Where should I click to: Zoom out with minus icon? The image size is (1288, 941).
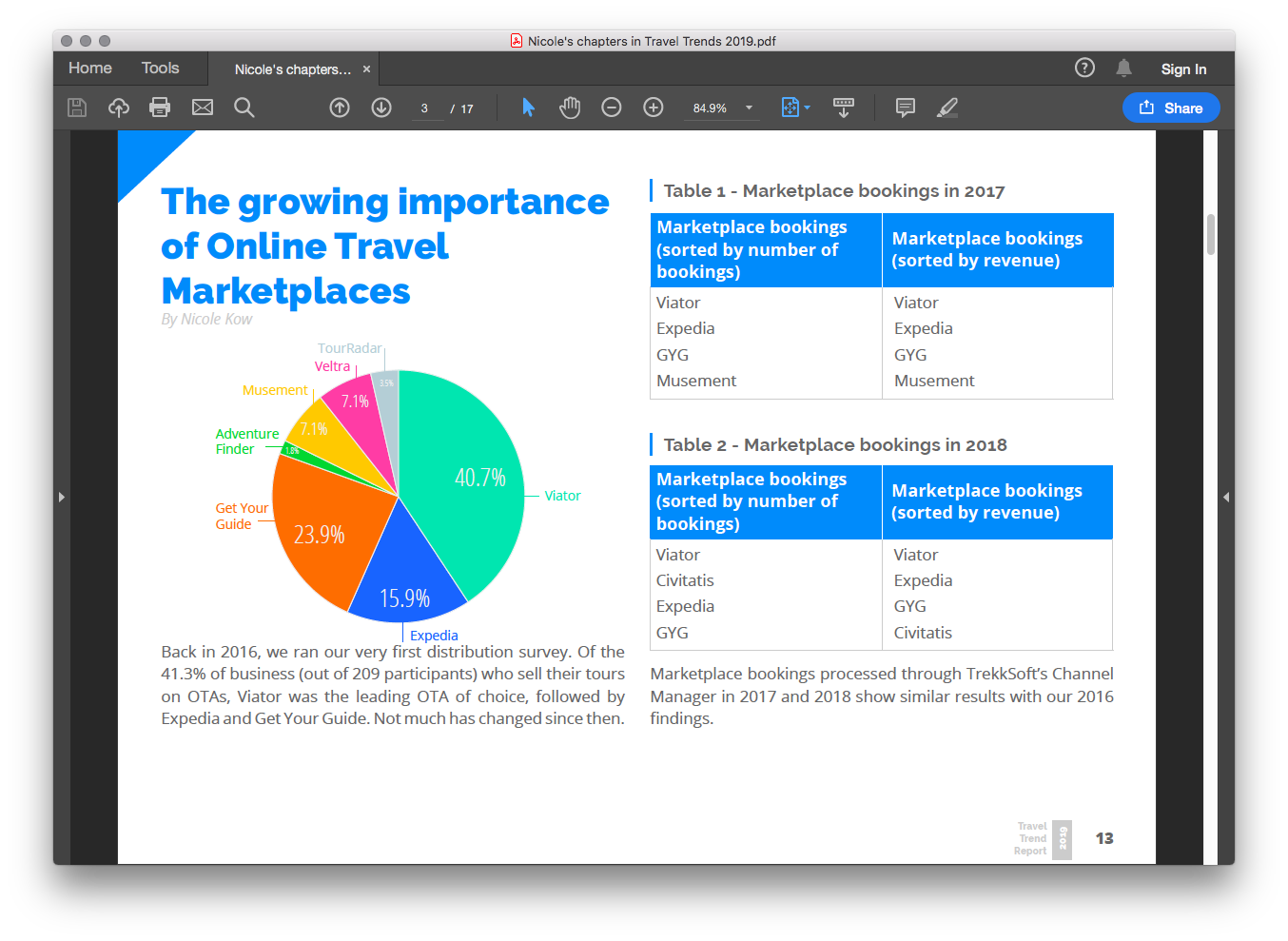pyautogui.click(x=612, y=108)
